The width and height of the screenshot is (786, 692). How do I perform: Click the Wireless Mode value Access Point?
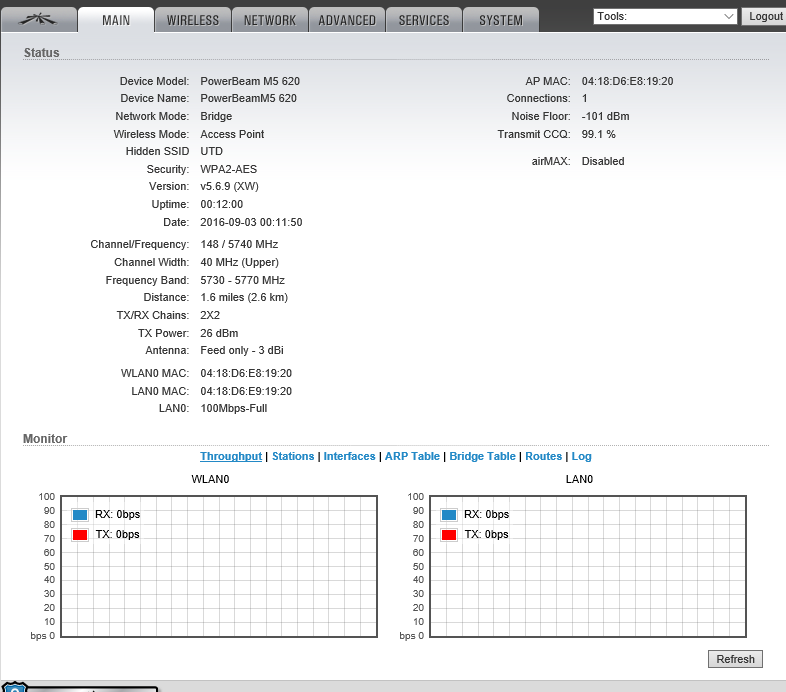[232, 134]
